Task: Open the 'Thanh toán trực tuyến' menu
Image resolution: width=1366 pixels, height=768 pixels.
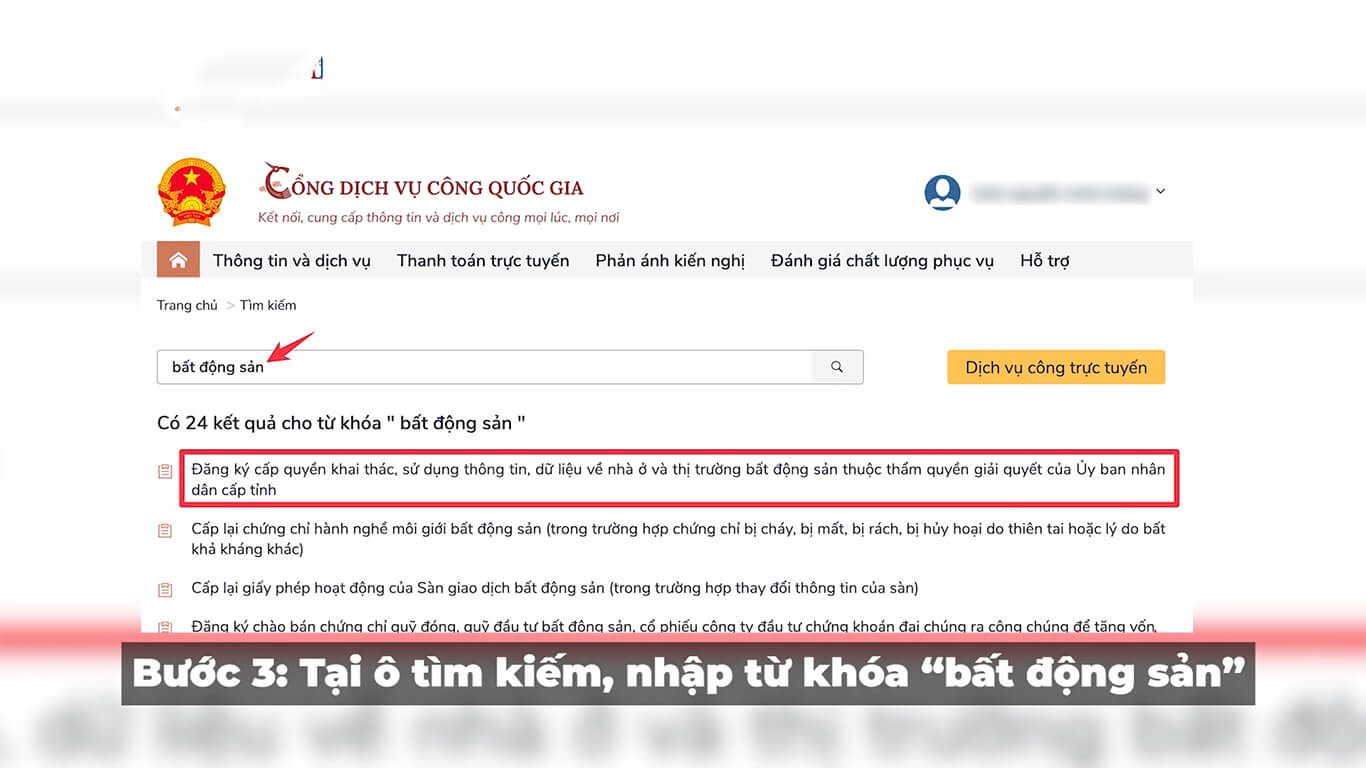Action: click(483, 260)
